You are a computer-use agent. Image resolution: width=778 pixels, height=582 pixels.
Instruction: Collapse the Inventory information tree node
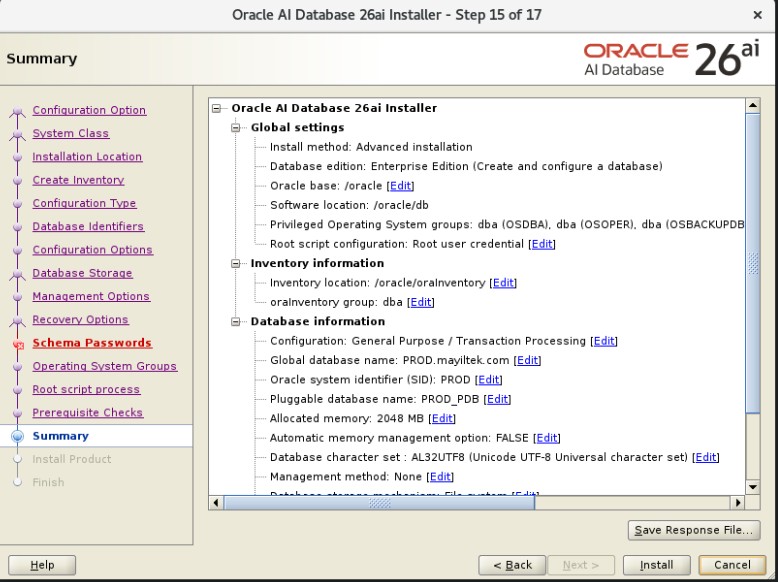236,263
